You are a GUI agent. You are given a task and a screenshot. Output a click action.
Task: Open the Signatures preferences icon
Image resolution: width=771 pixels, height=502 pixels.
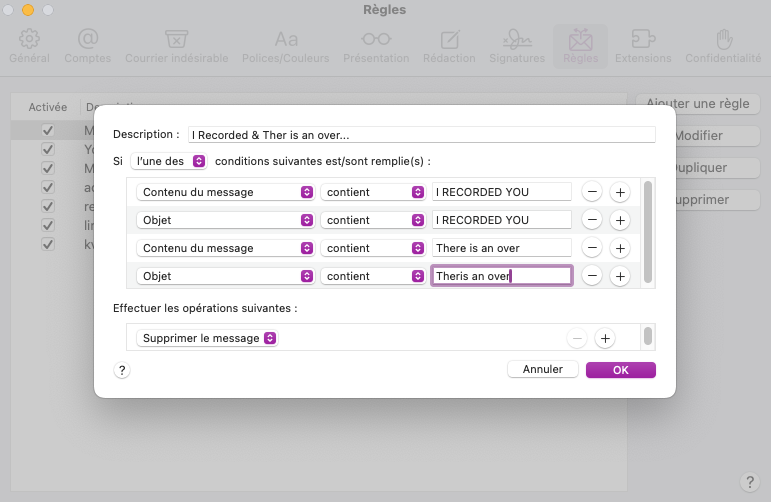(x=515, y=46)
